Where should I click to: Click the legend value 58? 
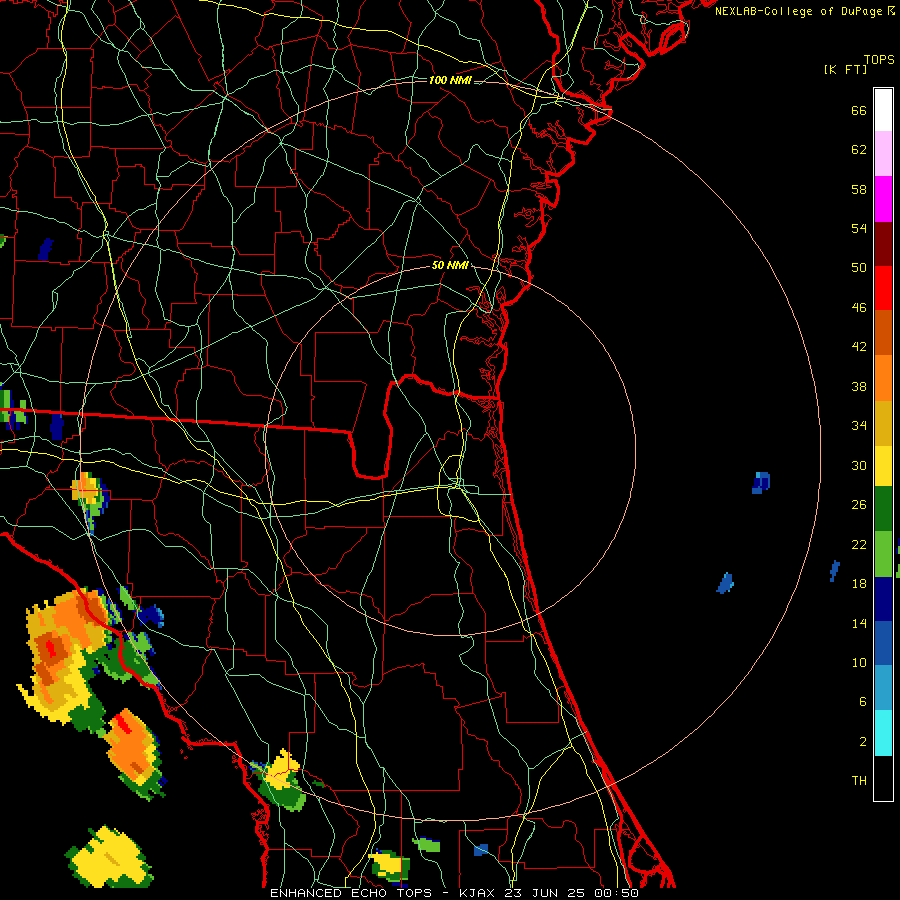(x=859, y=189)
